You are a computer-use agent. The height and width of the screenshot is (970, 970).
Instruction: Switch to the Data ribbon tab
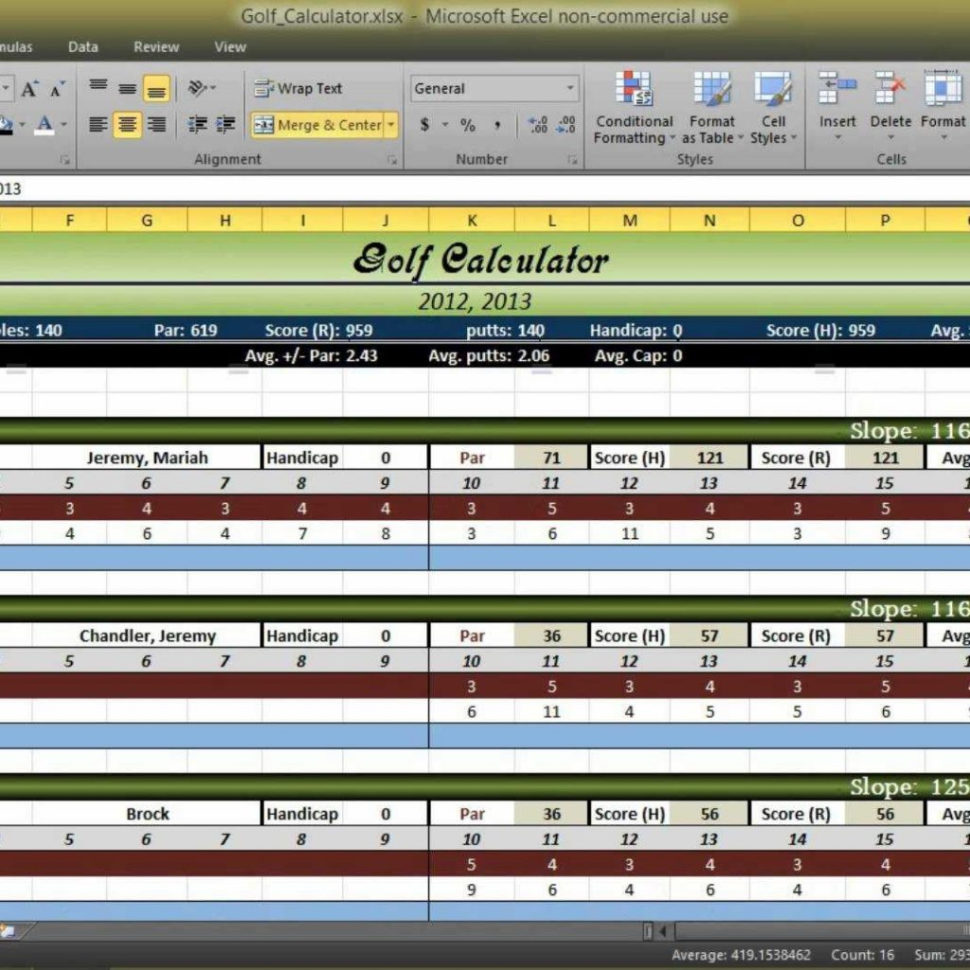click(82, 46)
